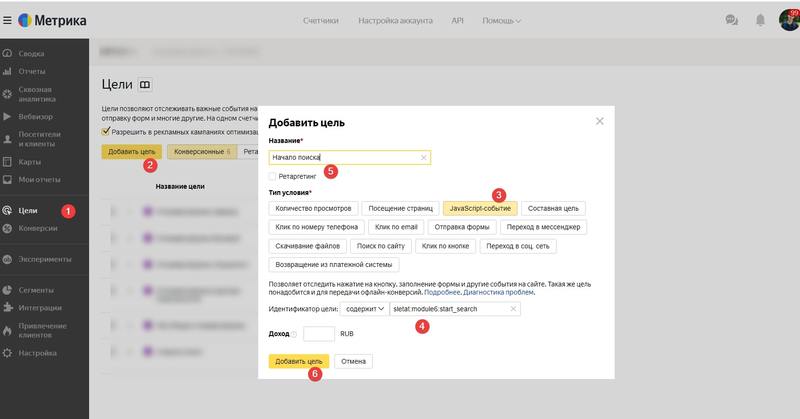Screen dimensions: 800x419
Task: Click the Интеграции puzzle icon
Action: pos(7,307)
